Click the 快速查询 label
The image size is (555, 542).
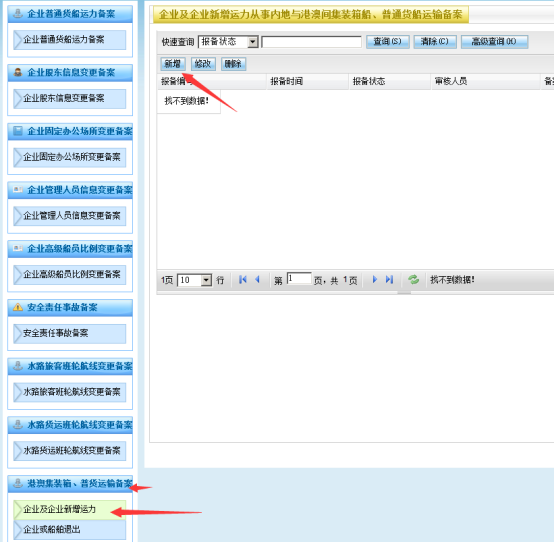[178, 42]
